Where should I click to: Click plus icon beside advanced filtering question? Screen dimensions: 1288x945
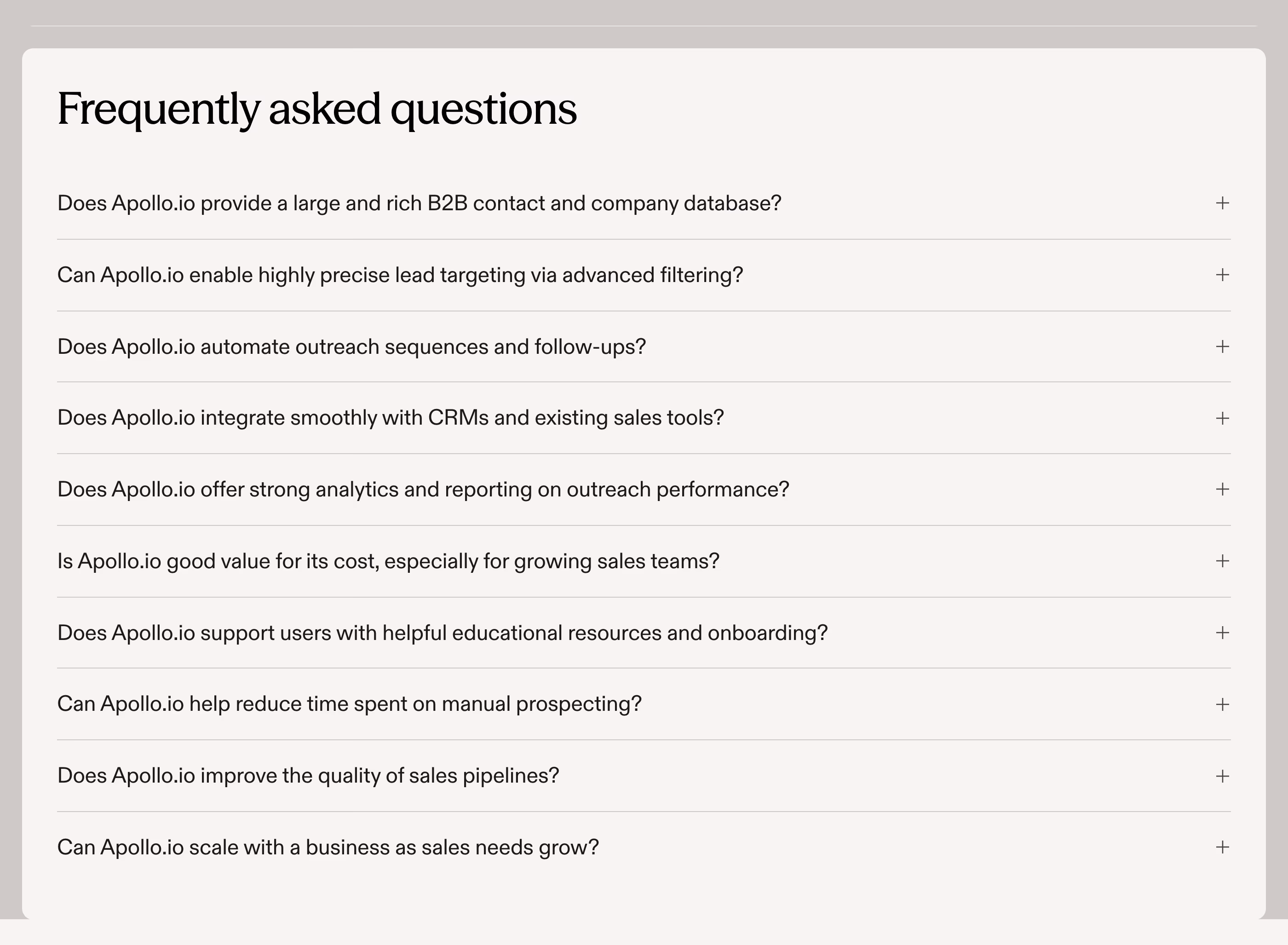[x=1222, y=275]
